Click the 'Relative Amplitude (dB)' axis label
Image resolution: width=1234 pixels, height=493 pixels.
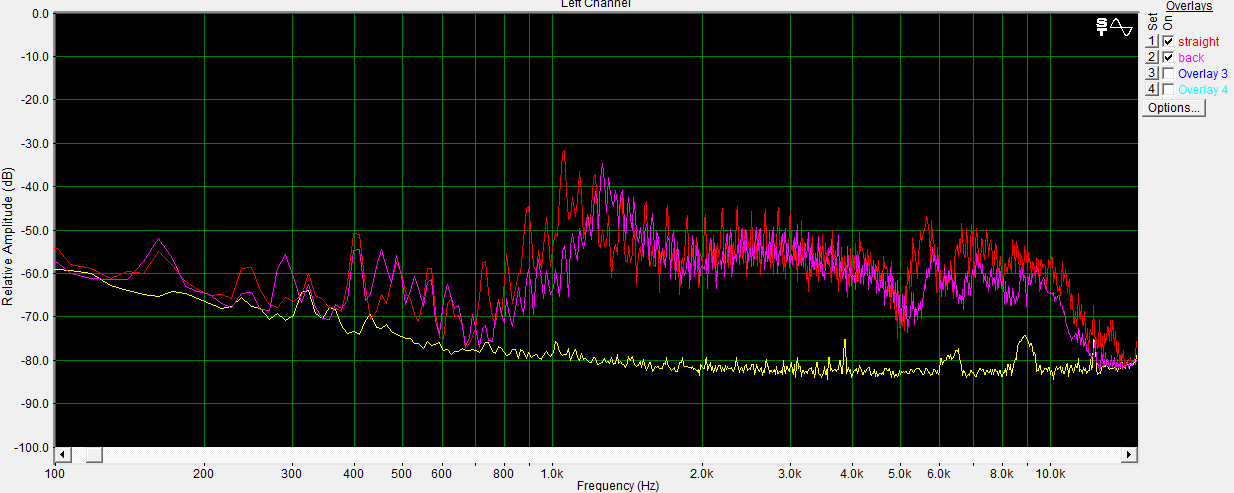[7, 236]
